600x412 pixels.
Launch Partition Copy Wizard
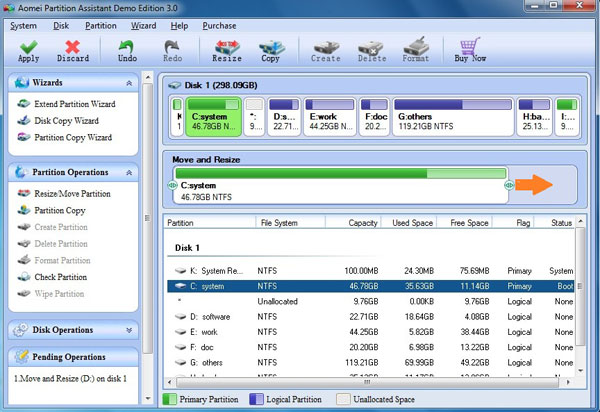coord(65,137)
